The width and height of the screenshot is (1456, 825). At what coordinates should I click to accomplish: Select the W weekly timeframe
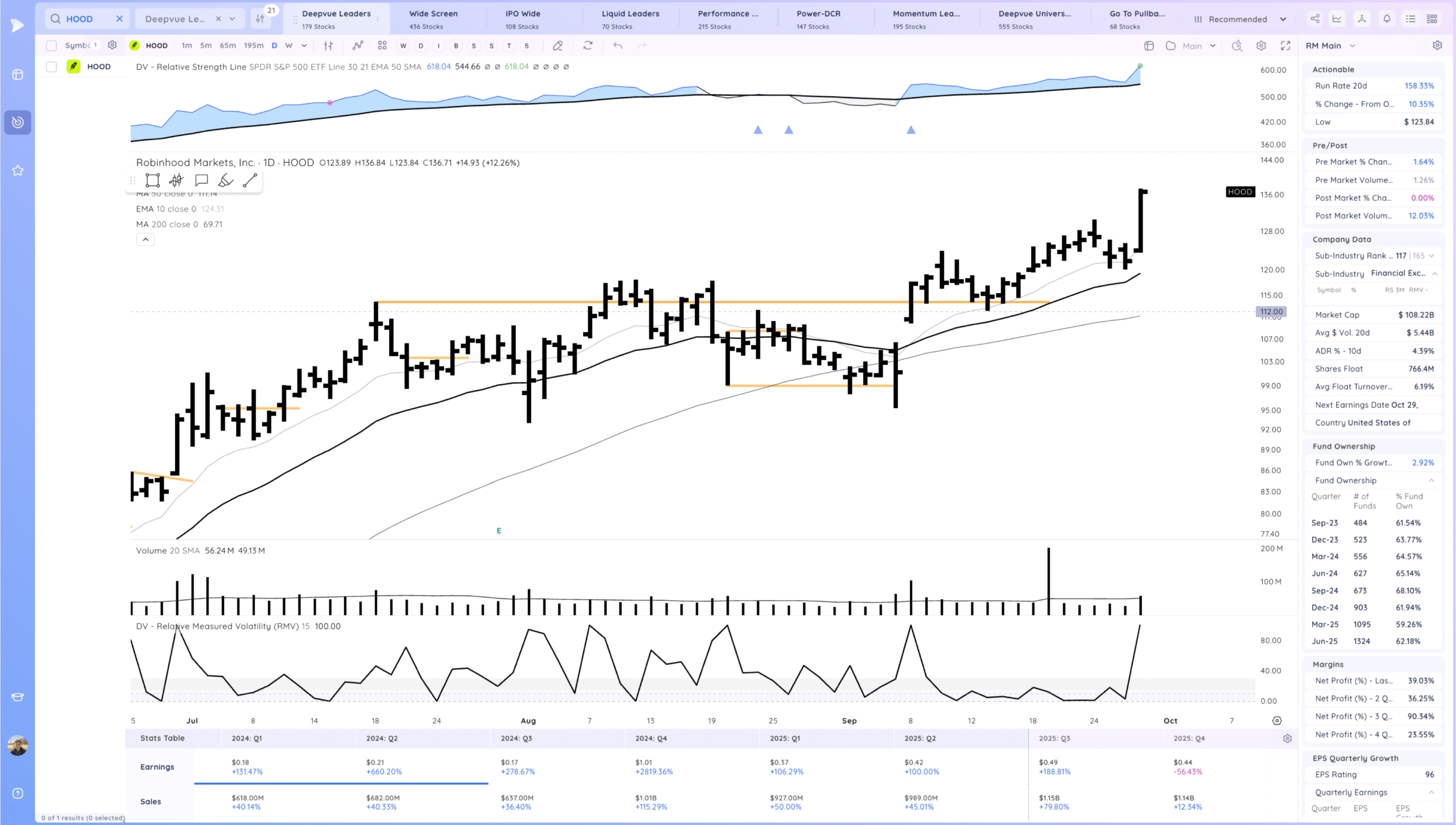[x=288, y=46]
